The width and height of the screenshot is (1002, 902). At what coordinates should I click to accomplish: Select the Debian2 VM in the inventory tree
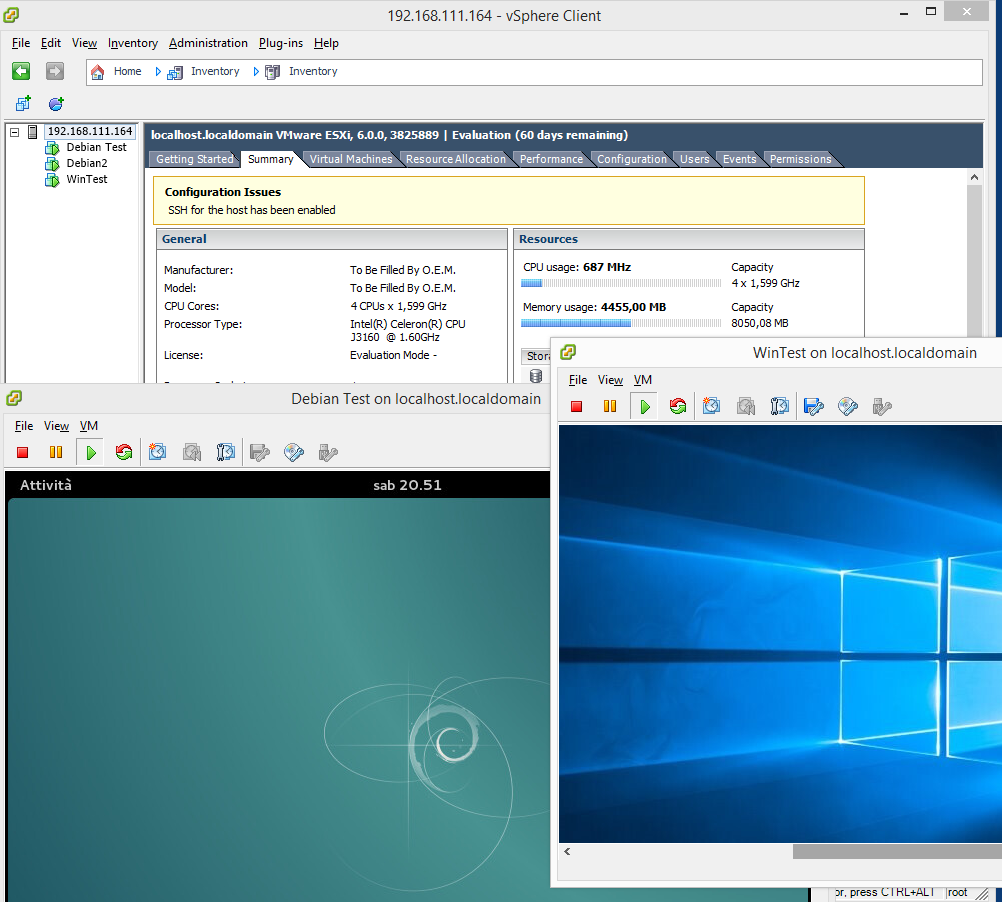coord(87,163)
